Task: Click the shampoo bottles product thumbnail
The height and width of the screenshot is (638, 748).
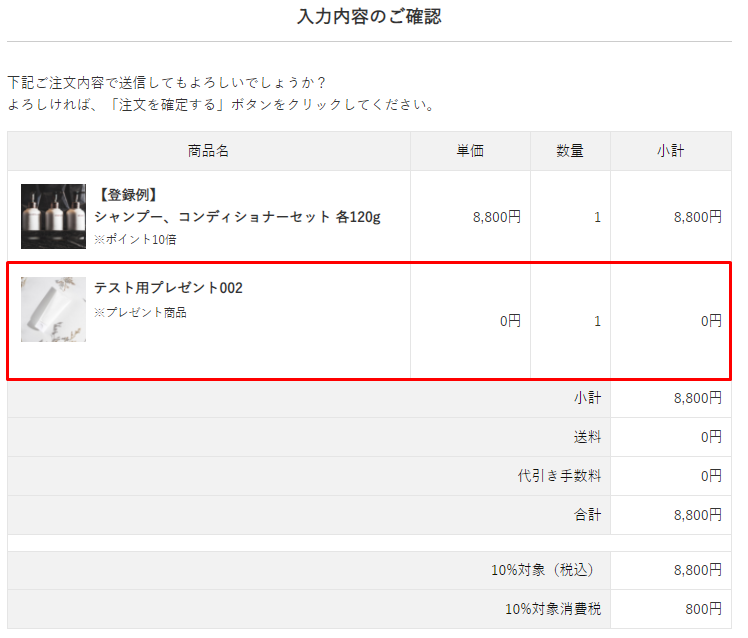Action: coord(53,216)
